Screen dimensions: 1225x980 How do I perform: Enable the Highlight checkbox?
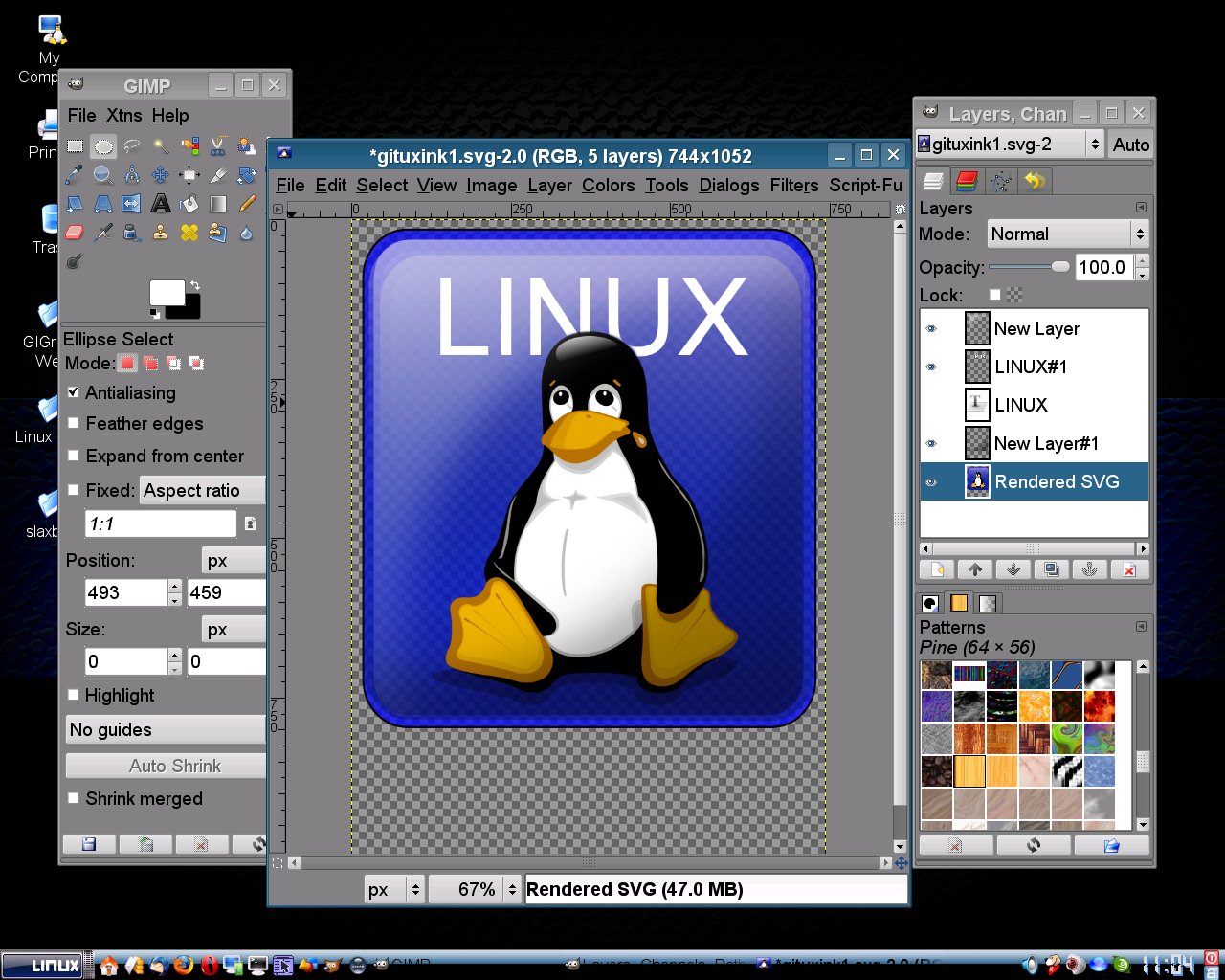point(73,695)
